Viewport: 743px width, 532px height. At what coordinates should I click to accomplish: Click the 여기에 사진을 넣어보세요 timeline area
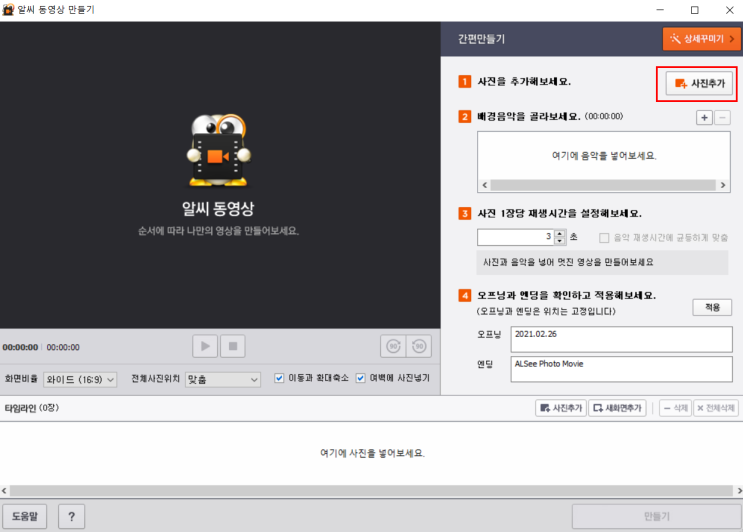pyautogui.click(x=372, y=453)
